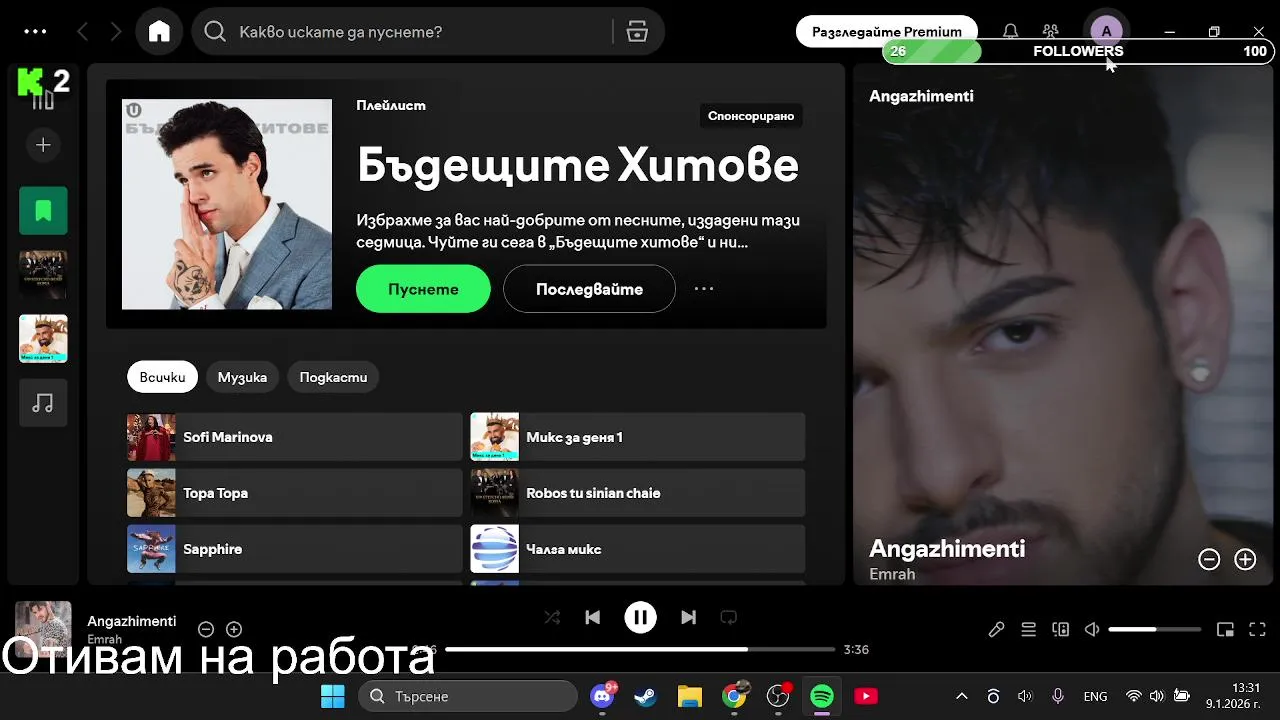The width and height of the screenshot is (1280, 720).
Task: Select the 'Подкасти' filter chip
Action: (333, 377)
